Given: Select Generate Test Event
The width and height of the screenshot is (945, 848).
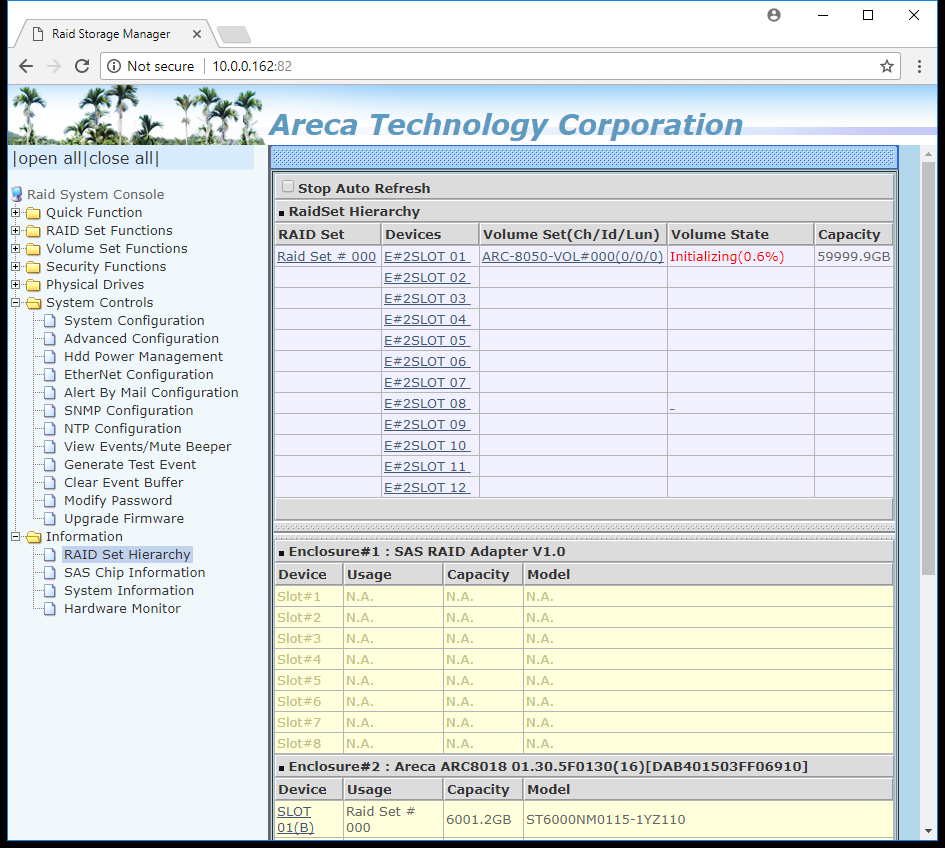Looking at the screenshot, I should [x=130, y=465].
